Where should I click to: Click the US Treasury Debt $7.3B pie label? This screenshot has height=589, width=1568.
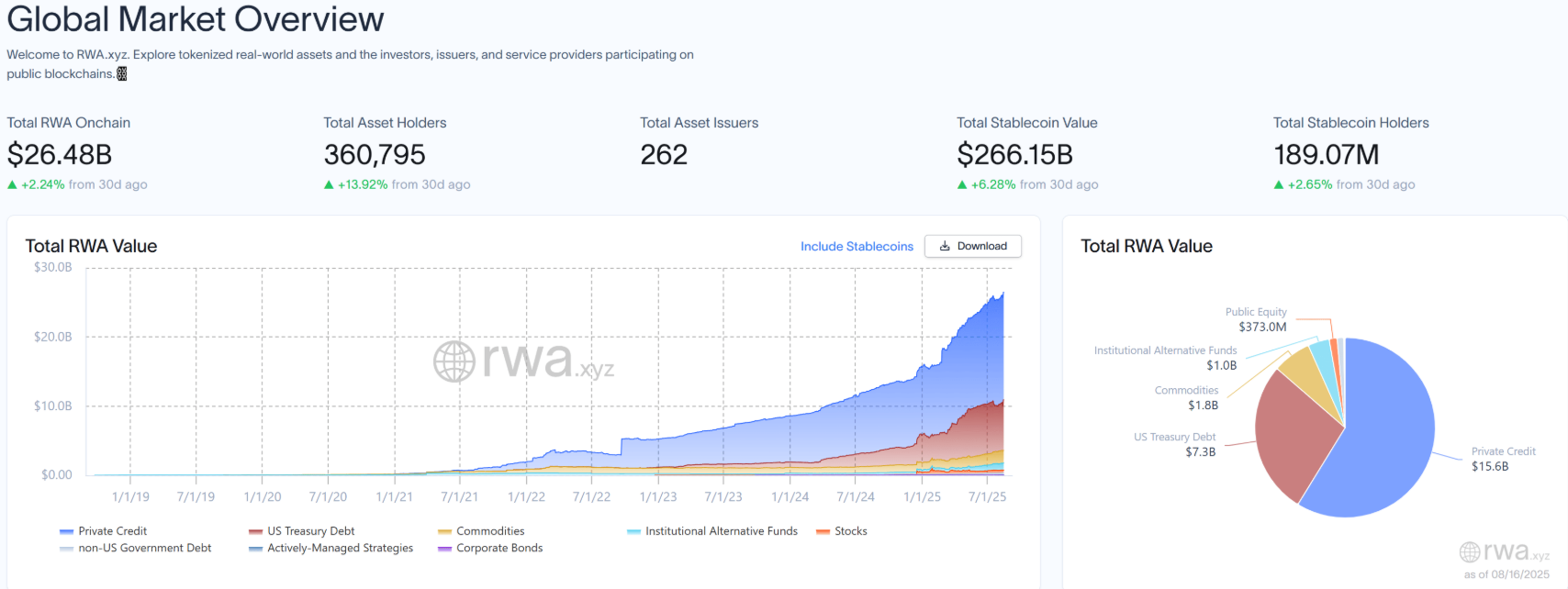[1174, 444]
